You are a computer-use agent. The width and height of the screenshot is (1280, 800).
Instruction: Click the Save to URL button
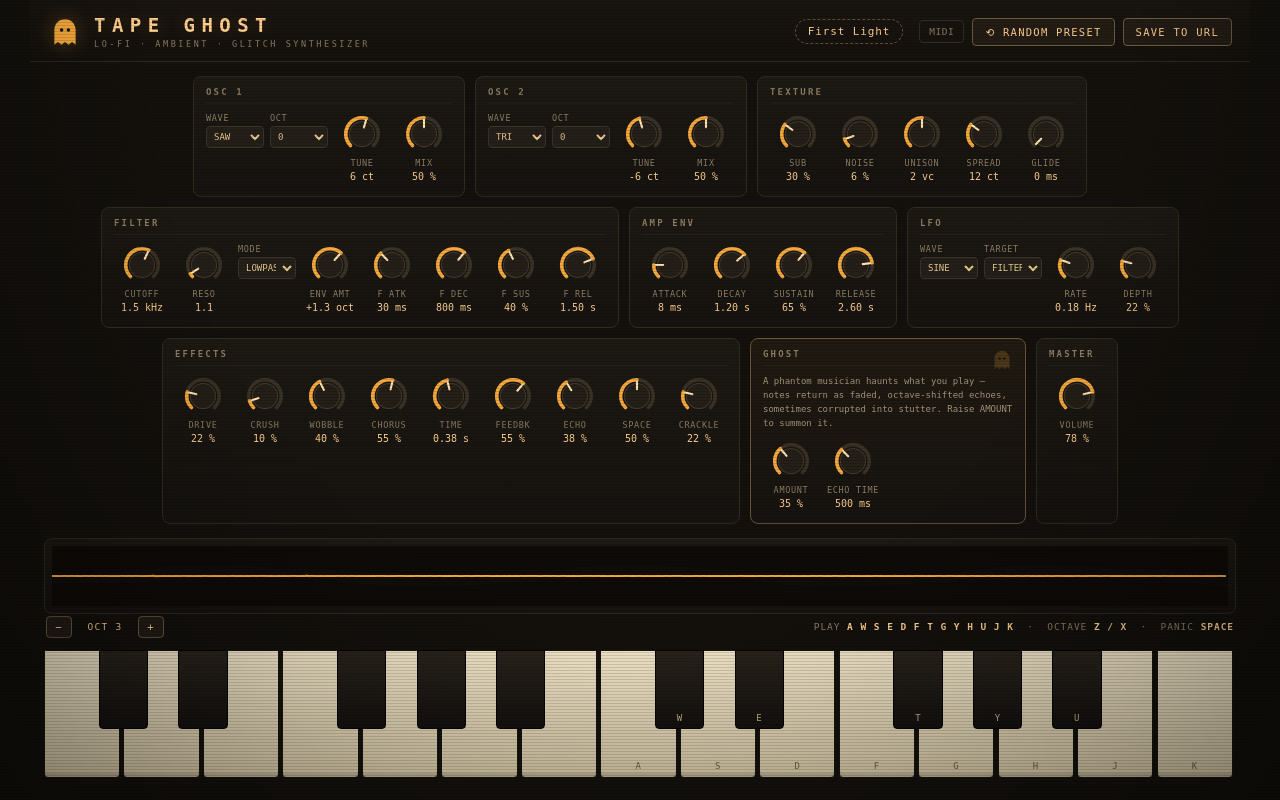click(x=1177, y=32)
